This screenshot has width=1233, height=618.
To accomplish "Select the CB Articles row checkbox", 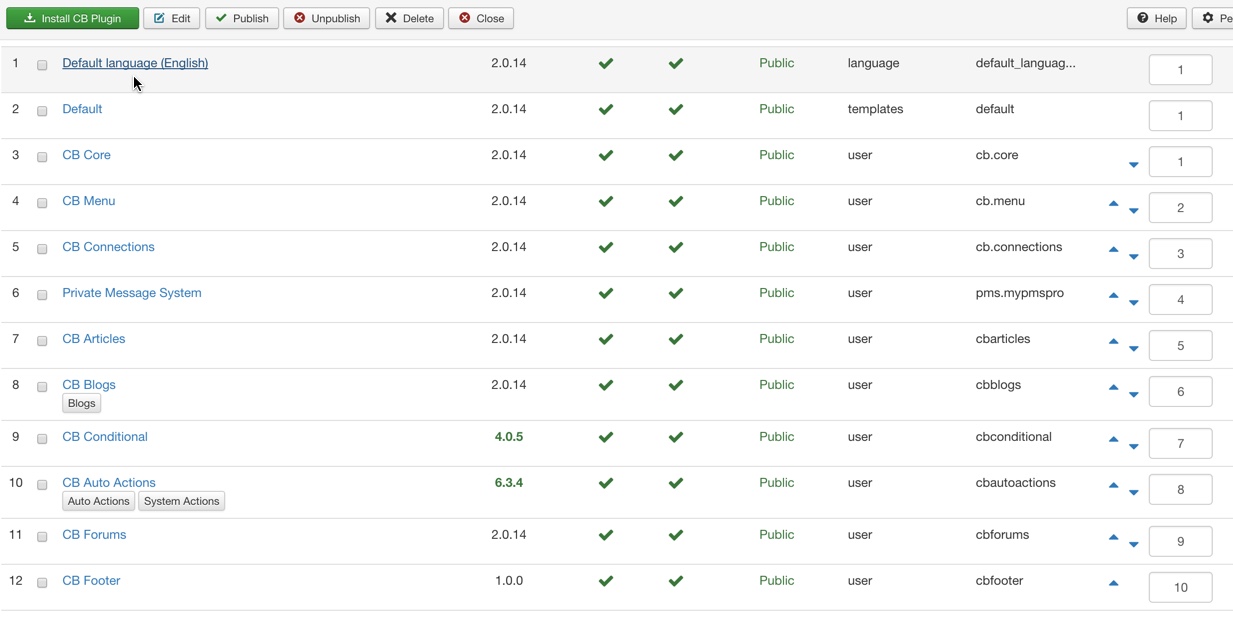I will (42, 341).
